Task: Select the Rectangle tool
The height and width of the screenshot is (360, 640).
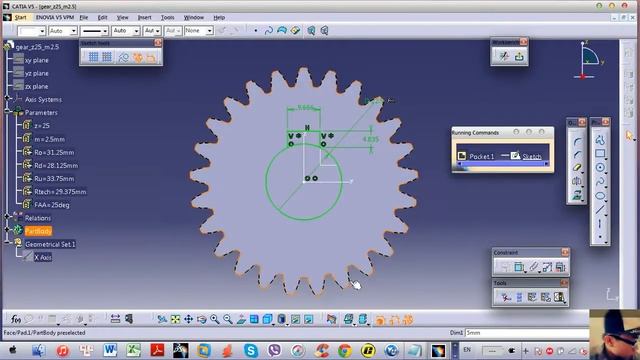Action: point(600,153)
